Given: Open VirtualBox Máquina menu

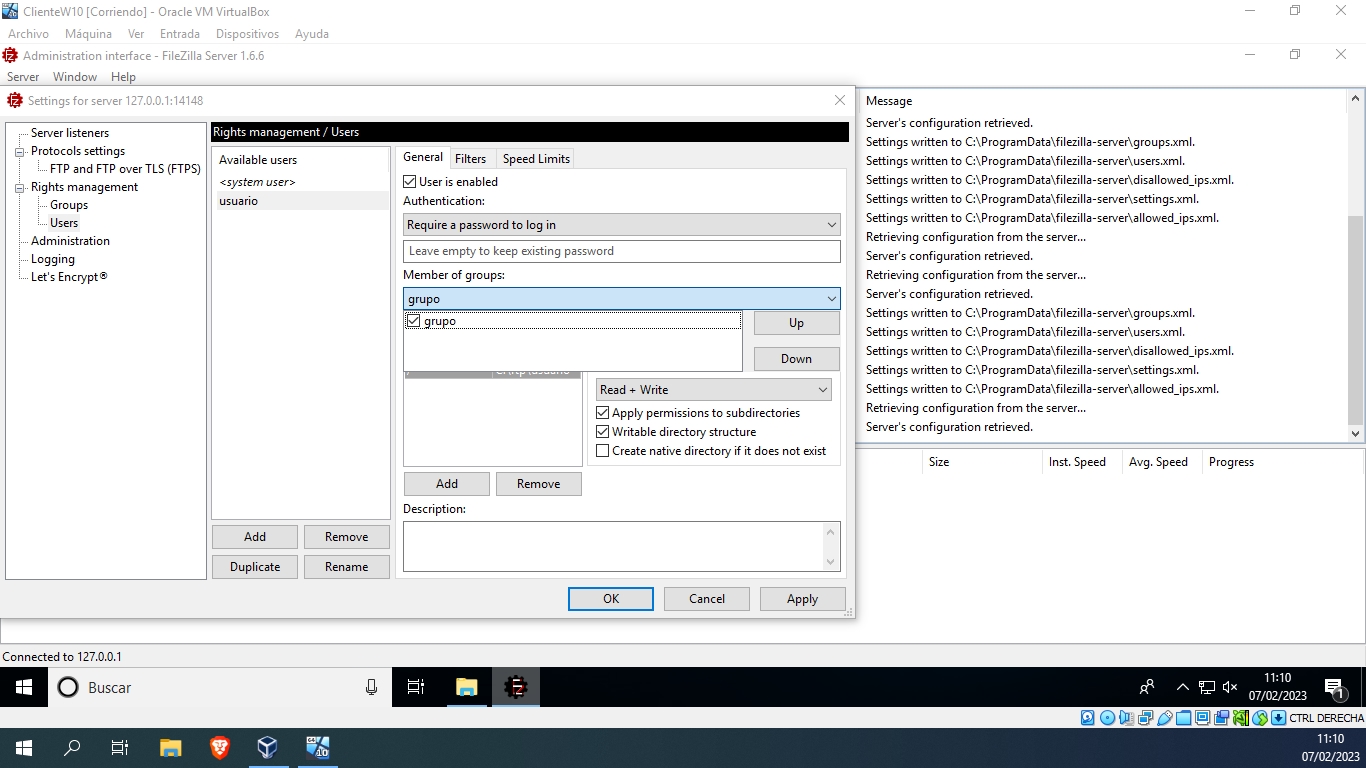Looking at the screenshot, I should 88,34.
